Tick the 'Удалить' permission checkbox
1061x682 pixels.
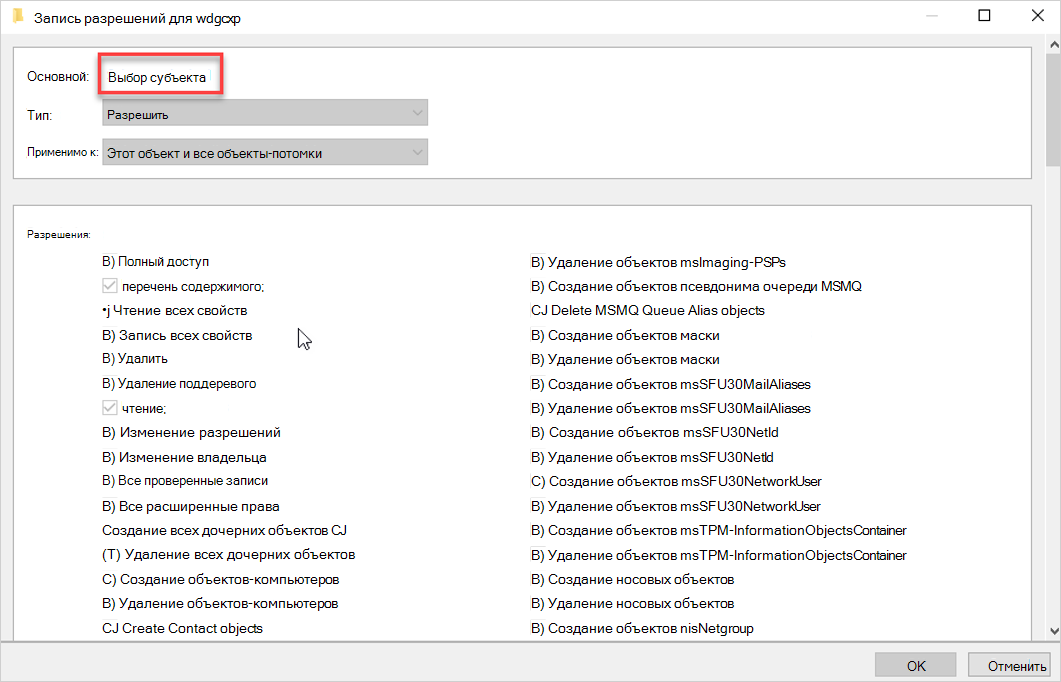[x=109, y=359]
